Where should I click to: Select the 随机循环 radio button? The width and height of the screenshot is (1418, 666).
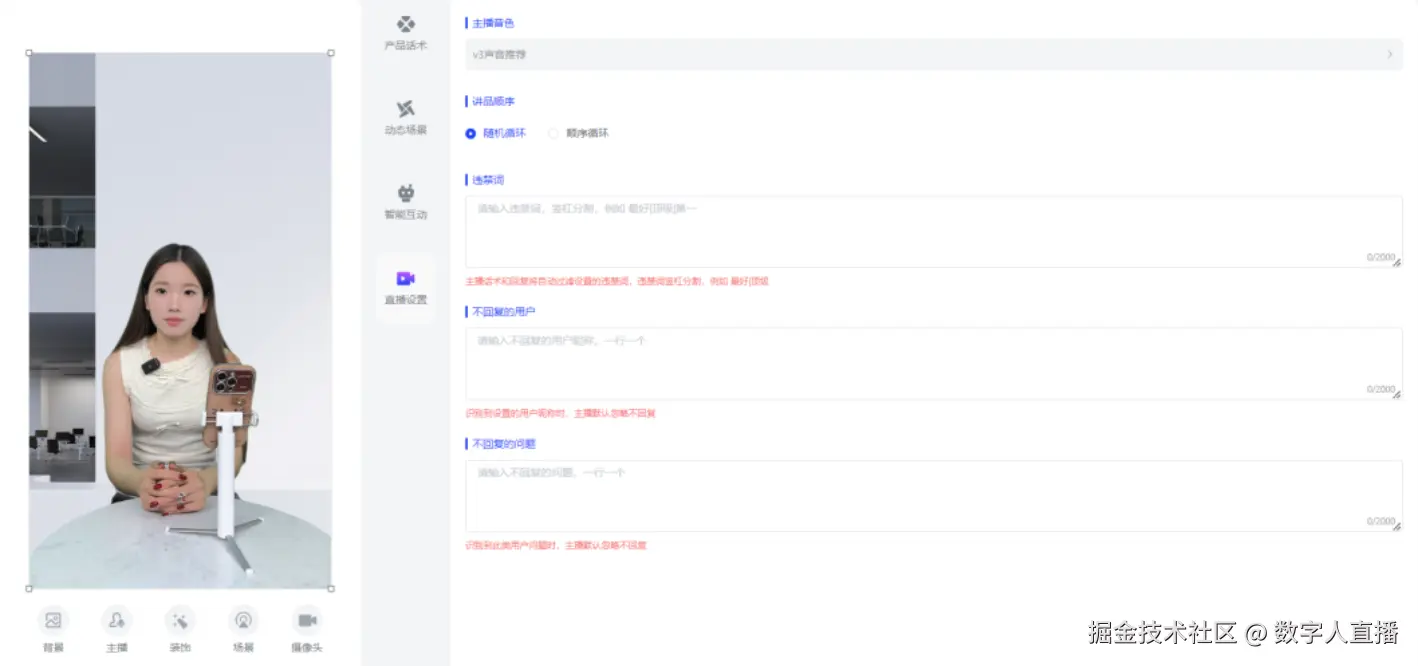point(471,133)
